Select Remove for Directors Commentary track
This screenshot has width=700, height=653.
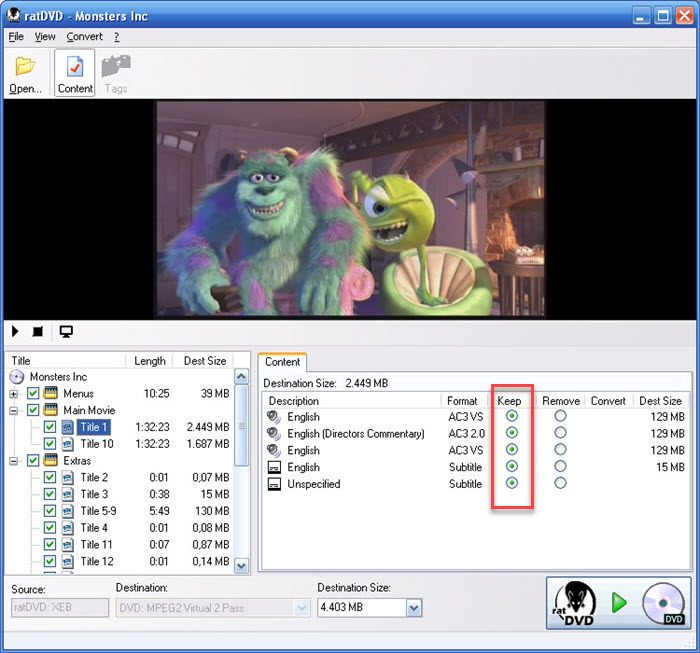pyautogui.click(x=560, y=433)
